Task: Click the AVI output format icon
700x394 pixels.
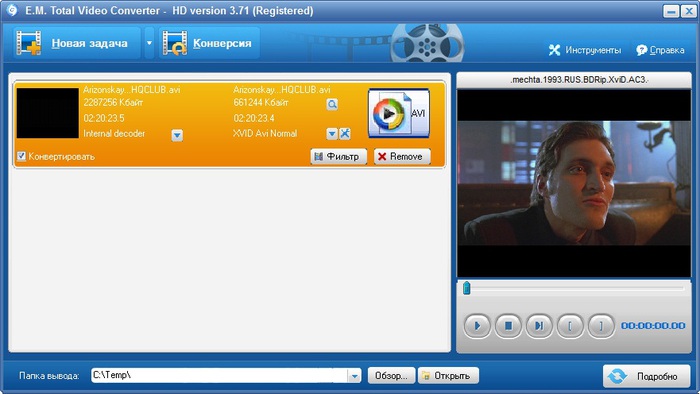Action: coord(399,113)
